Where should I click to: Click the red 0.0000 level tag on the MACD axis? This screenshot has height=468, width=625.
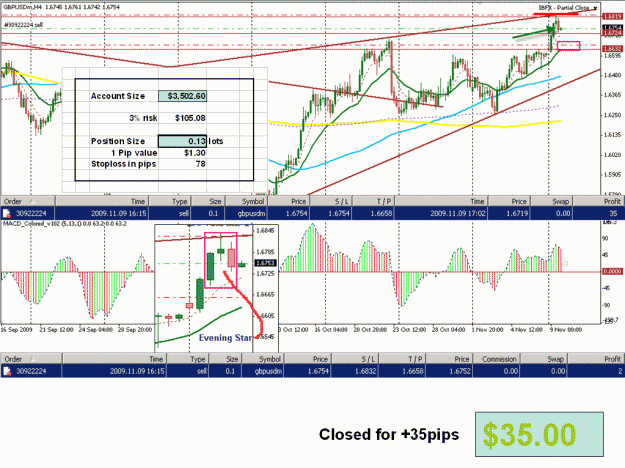[612, 271]
